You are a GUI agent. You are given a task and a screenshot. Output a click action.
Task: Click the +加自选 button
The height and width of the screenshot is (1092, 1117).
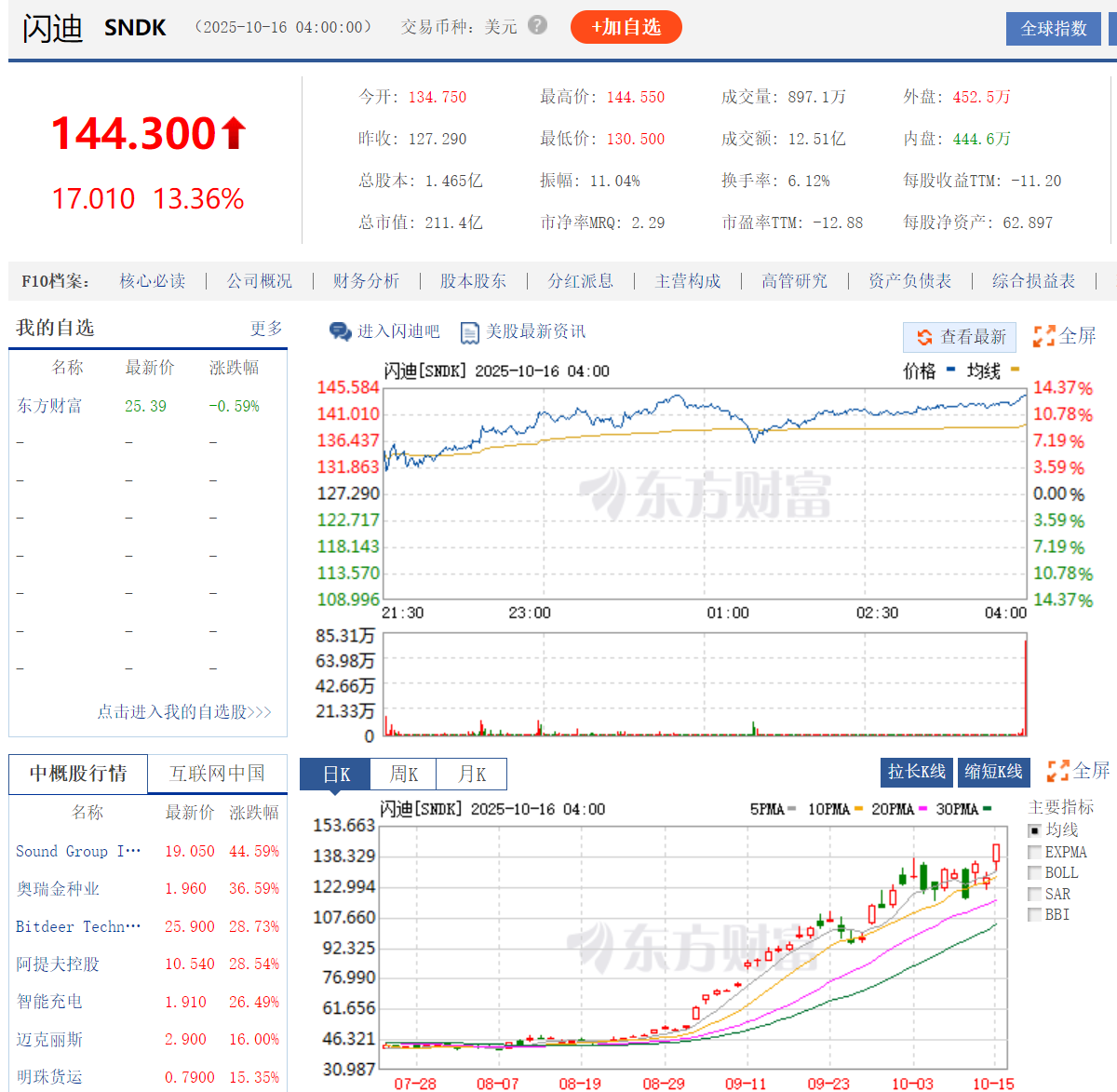pyautogui.click(x=626, y=27)
